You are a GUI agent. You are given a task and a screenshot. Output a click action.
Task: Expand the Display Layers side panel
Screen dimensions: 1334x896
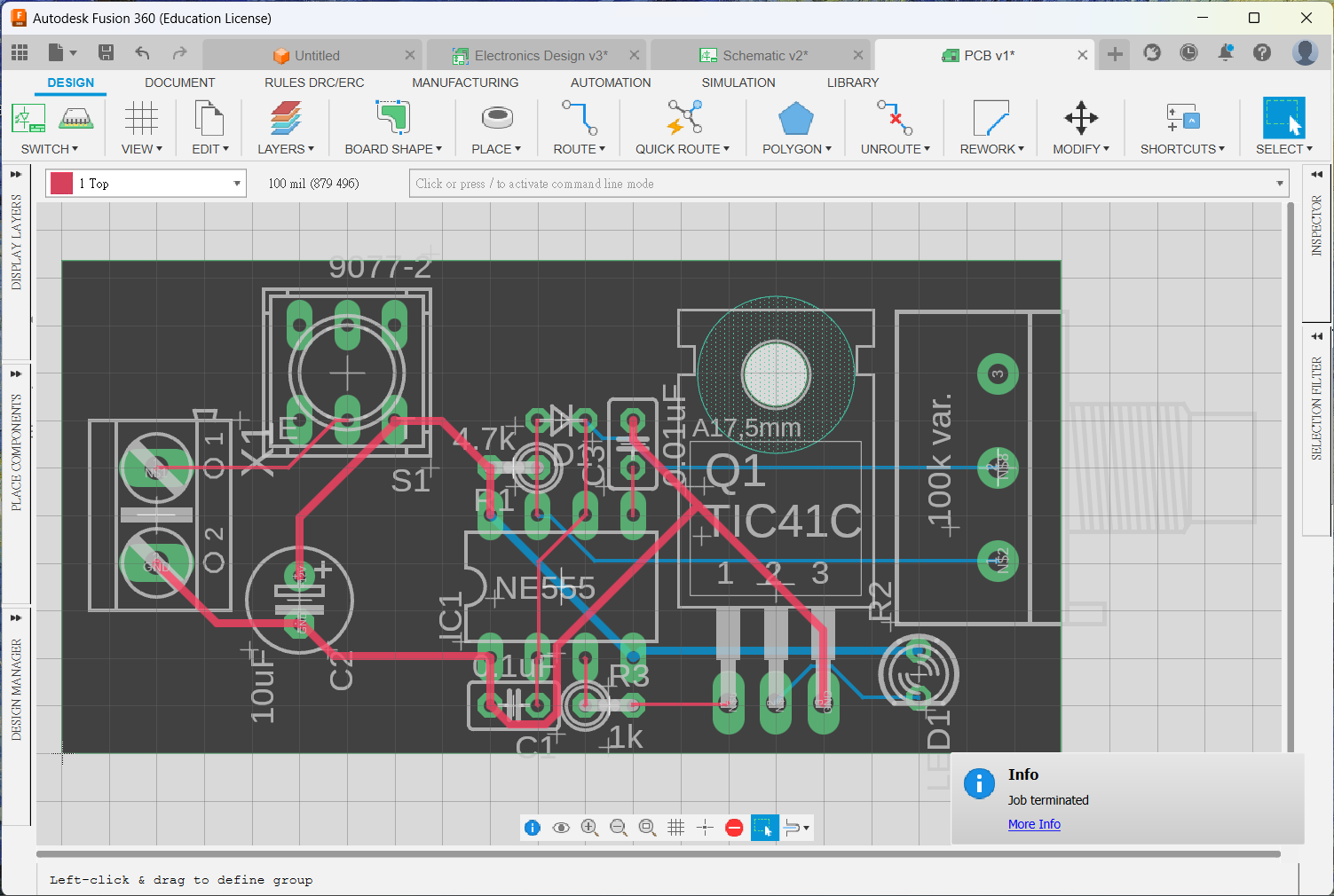pos(16,175)
